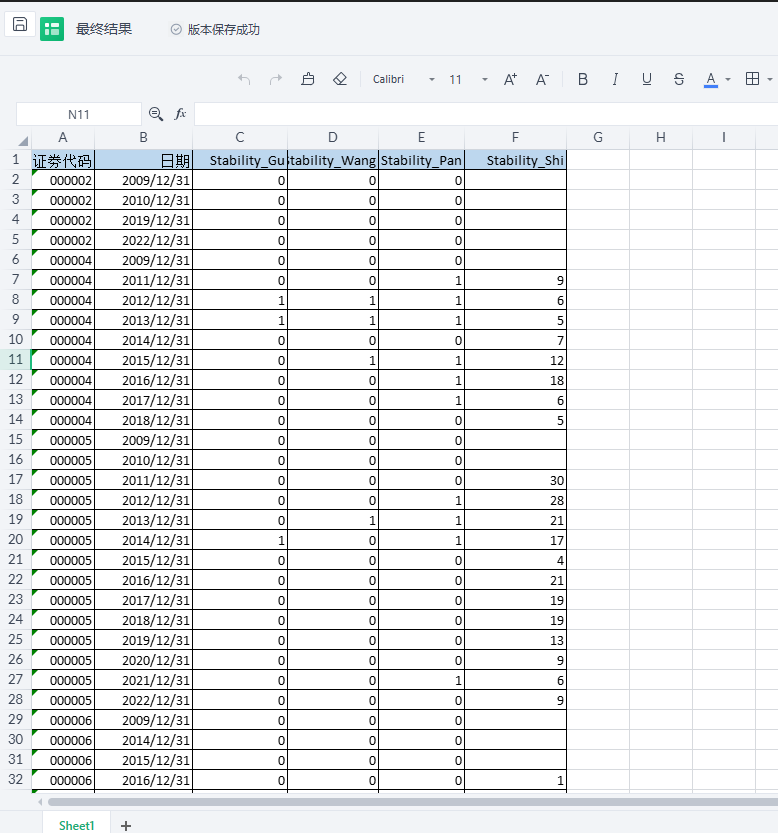Open the font size 11 dropdown

(x=485, y=79)
